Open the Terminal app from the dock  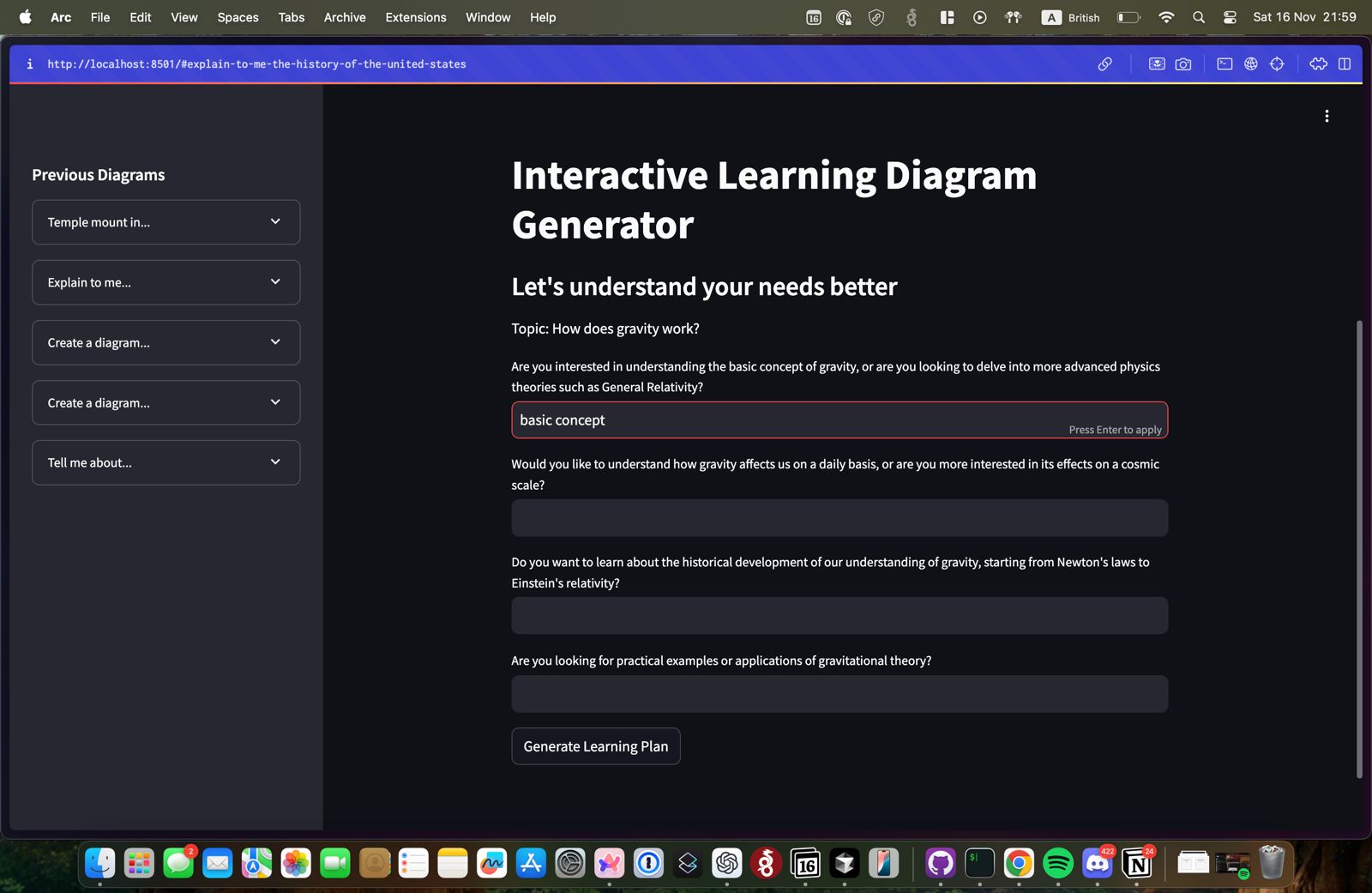click(979, 863)
